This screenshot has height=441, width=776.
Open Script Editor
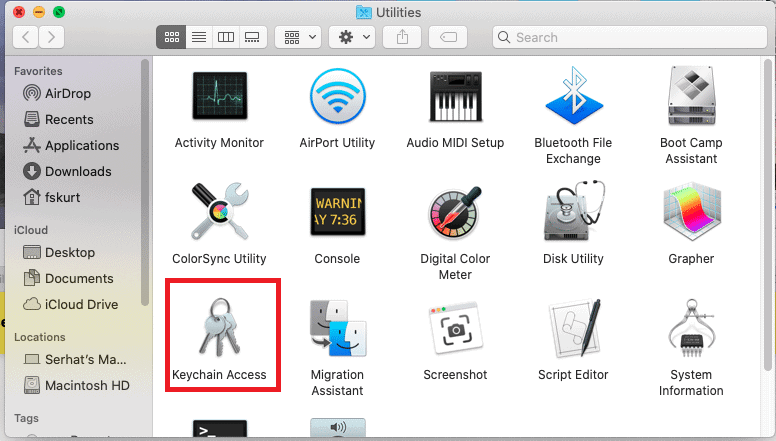tap(574, 328)
